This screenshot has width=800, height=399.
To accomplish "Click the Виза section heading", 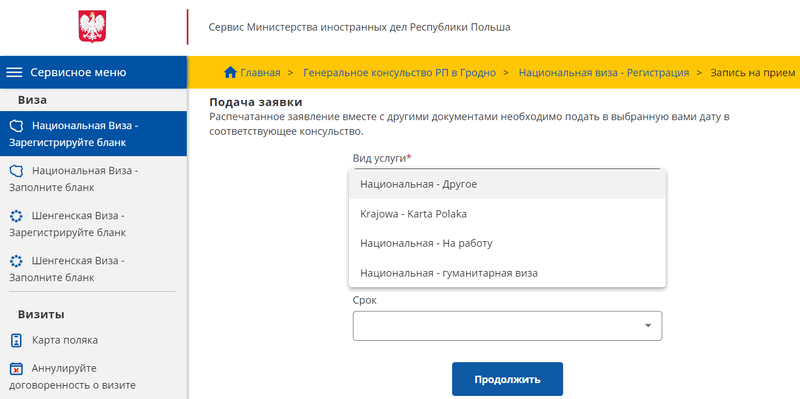I will point(32,100).
